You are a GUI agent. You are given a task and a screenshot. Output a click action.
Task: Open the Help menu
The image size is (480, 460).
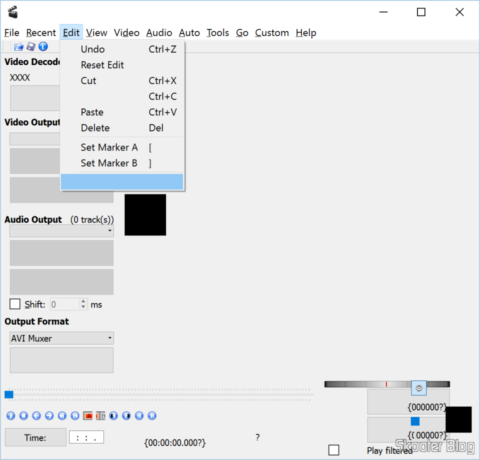tap(306, 33)
